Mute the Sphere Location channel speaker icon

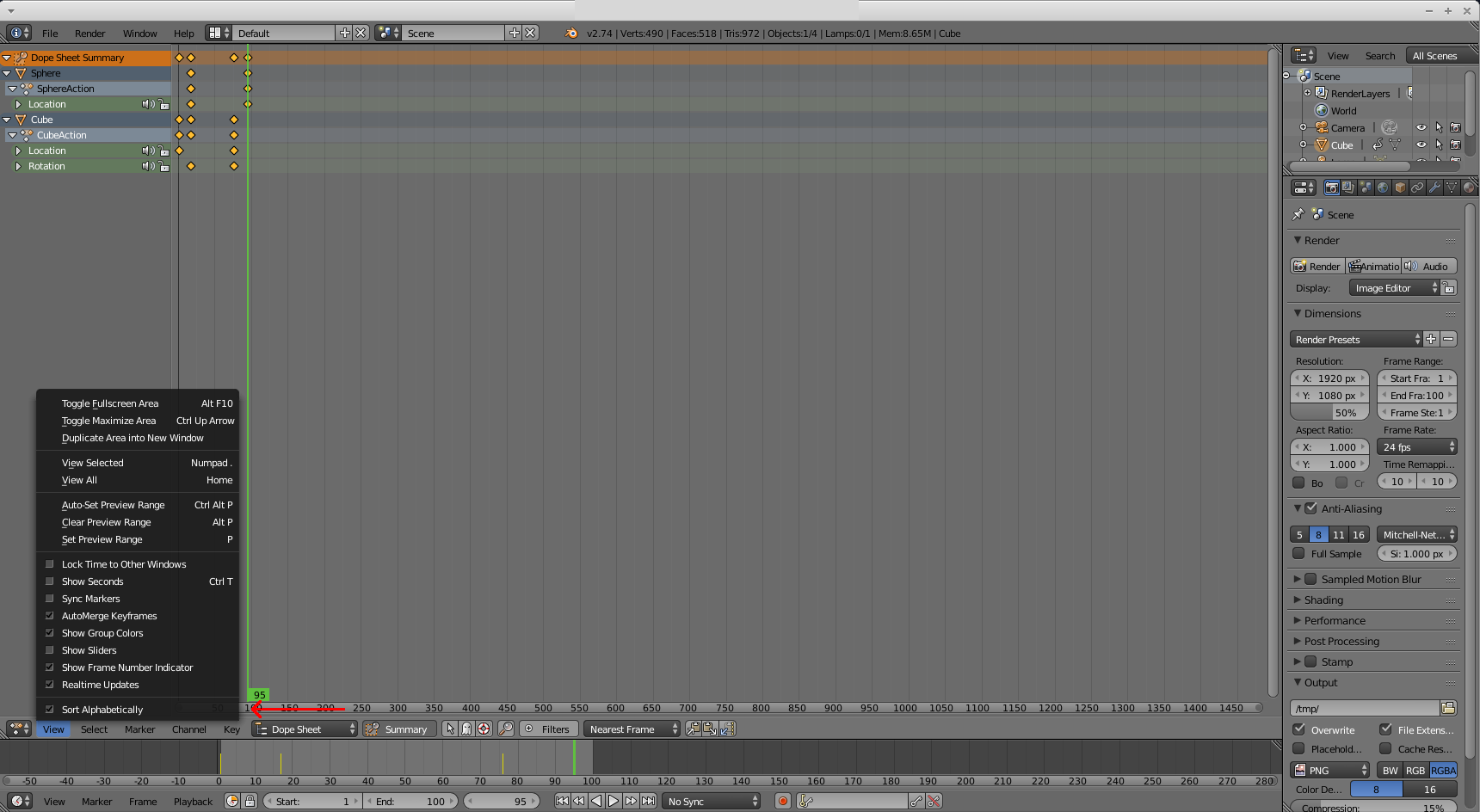pyautogui.click(x=148, y=104)
